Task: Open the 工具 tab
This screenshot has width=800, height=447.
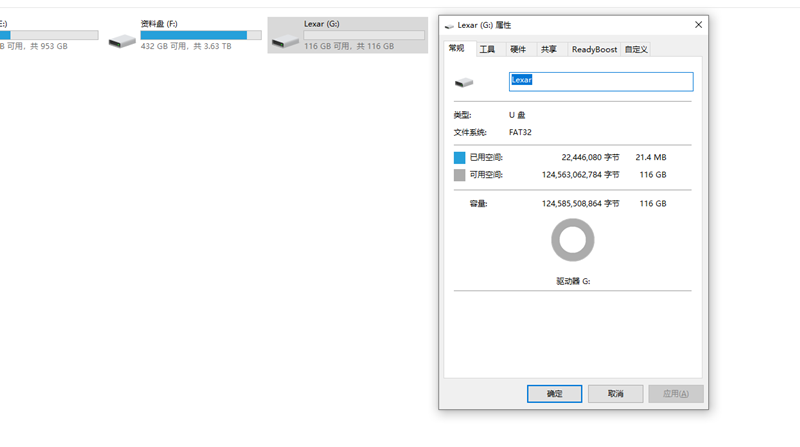Action: pos(487,49)
